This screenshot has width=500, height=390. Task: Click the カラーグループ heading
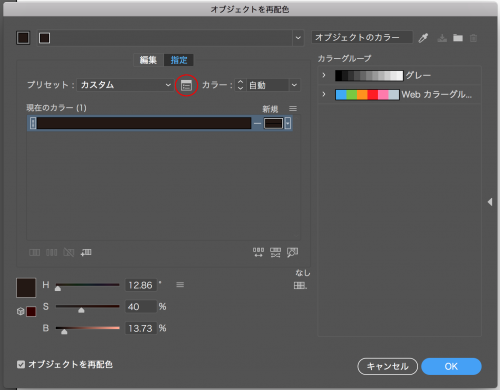[344, 59]
